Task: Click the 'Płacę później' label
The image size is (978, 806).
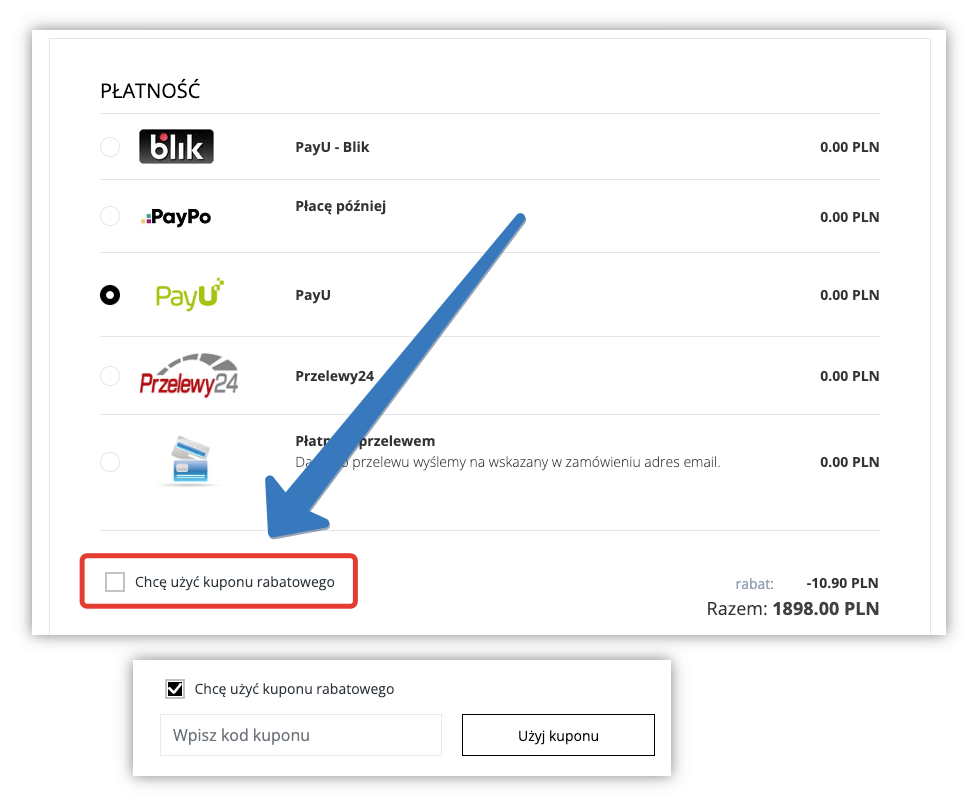Action: (340, 206)
